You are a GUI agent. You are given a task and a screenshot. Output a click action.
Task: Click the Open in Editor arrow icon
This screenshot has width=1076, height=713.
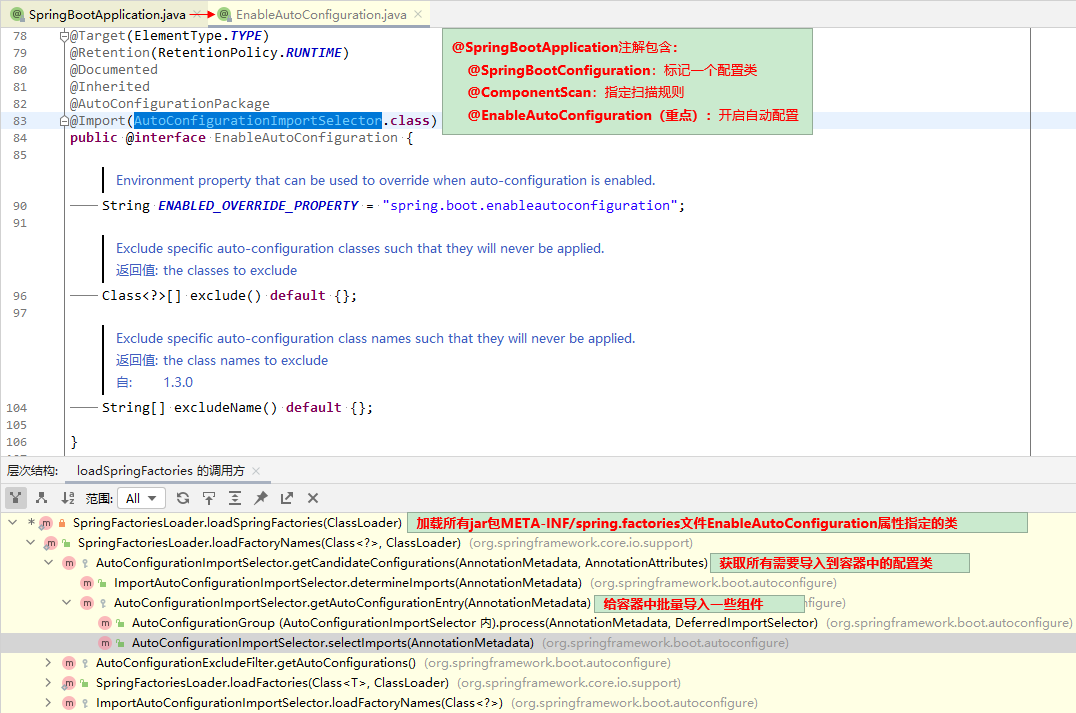click(287, 497)
